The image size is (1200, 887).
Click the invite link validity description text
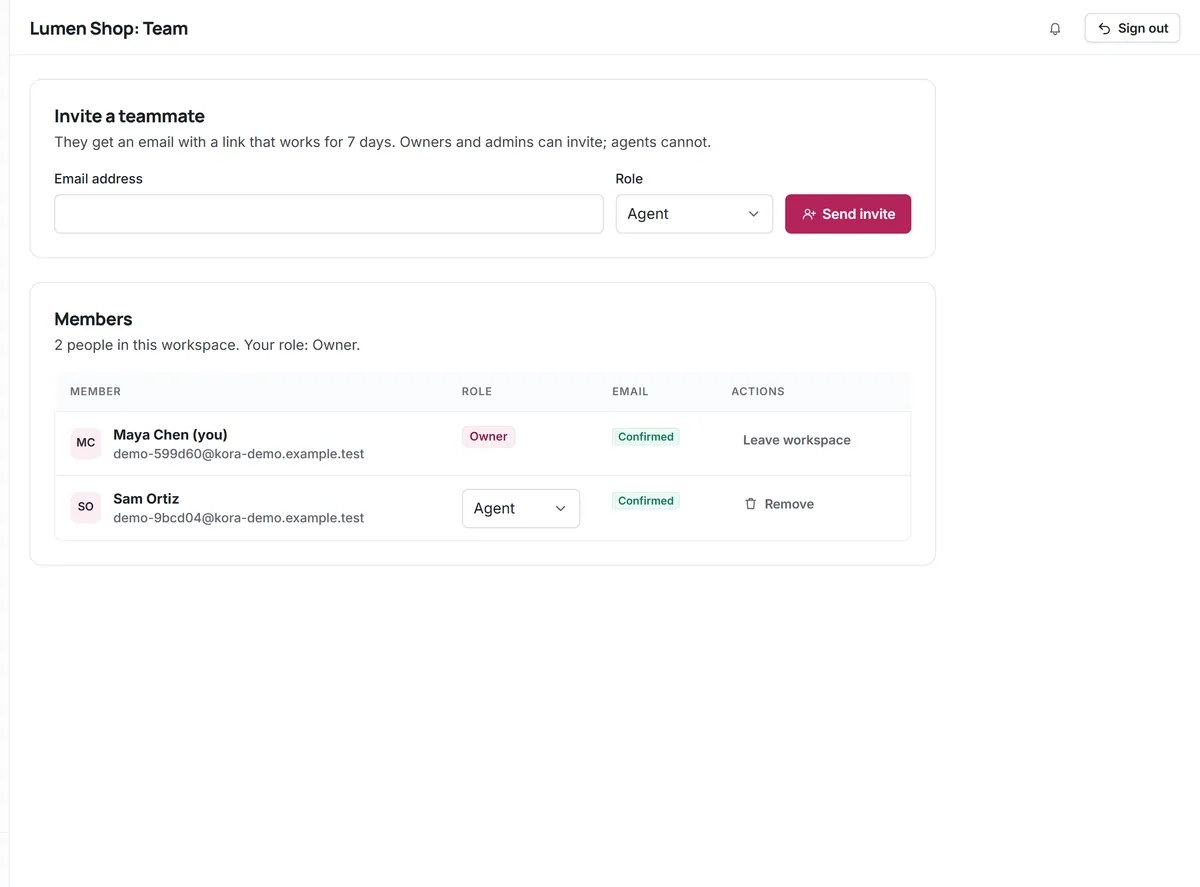(x=382, y=142)
